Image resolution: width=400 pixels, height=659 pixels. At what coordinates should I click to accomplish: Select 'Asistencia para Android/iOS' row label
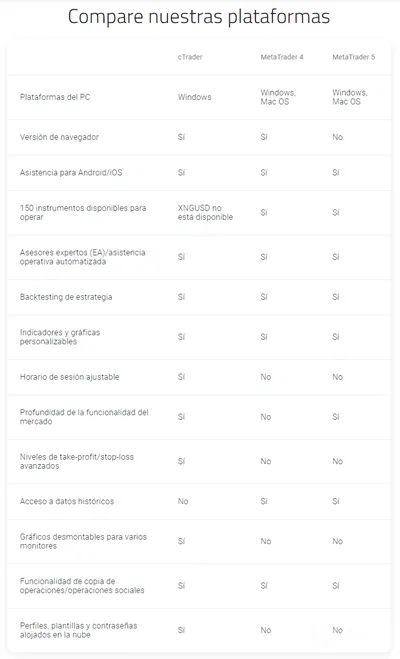coord(71,172)
